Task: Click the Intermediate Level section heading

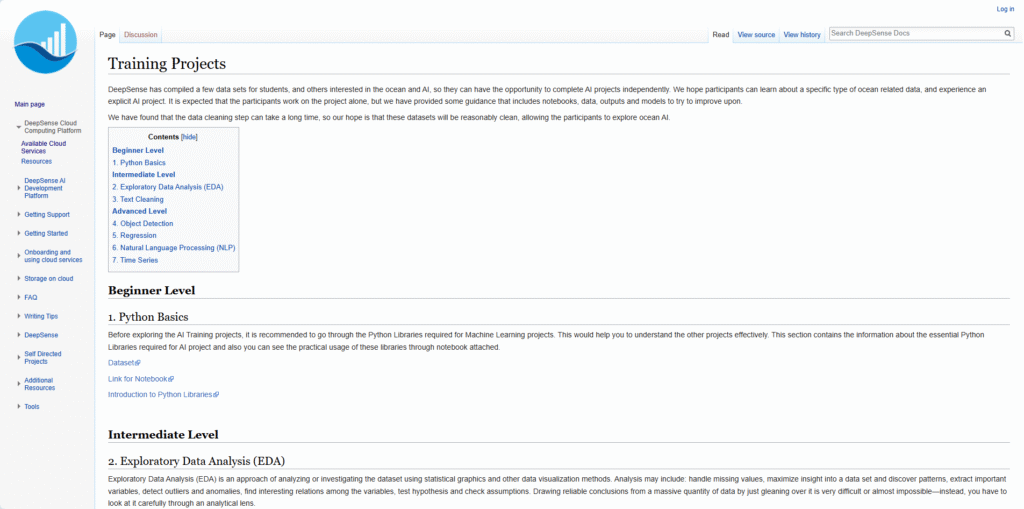Action: (x=163, y=435)
